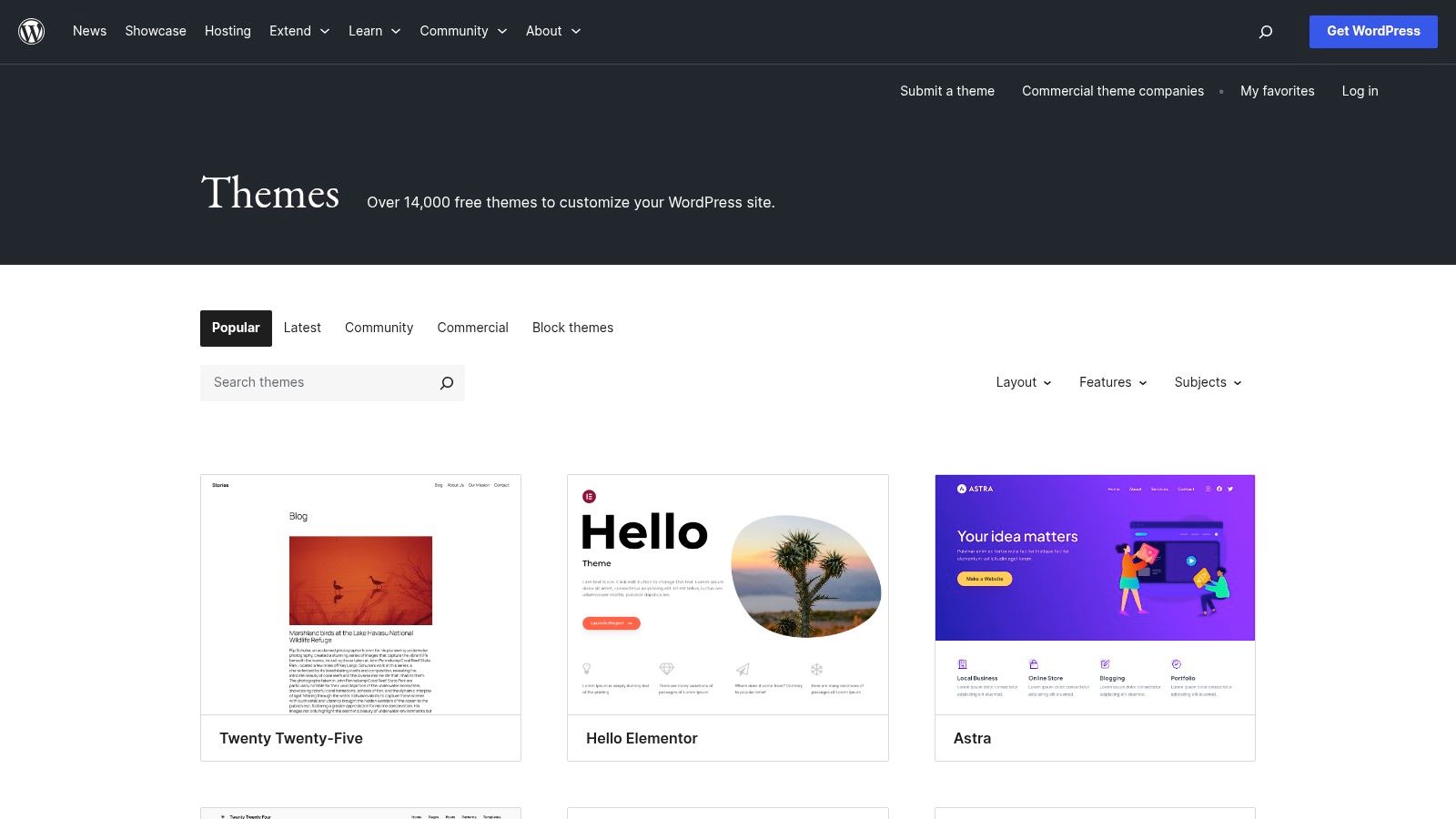
Task: Switch to the Commercial themes tab
Action: pos(472,328)
